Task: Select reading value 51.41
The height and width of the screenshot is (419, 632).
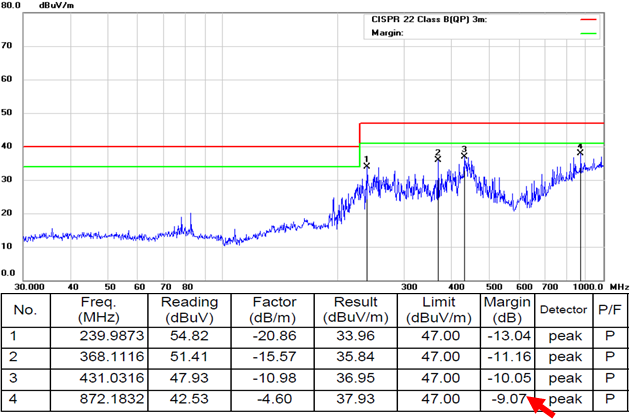Action: pos(189,357)
